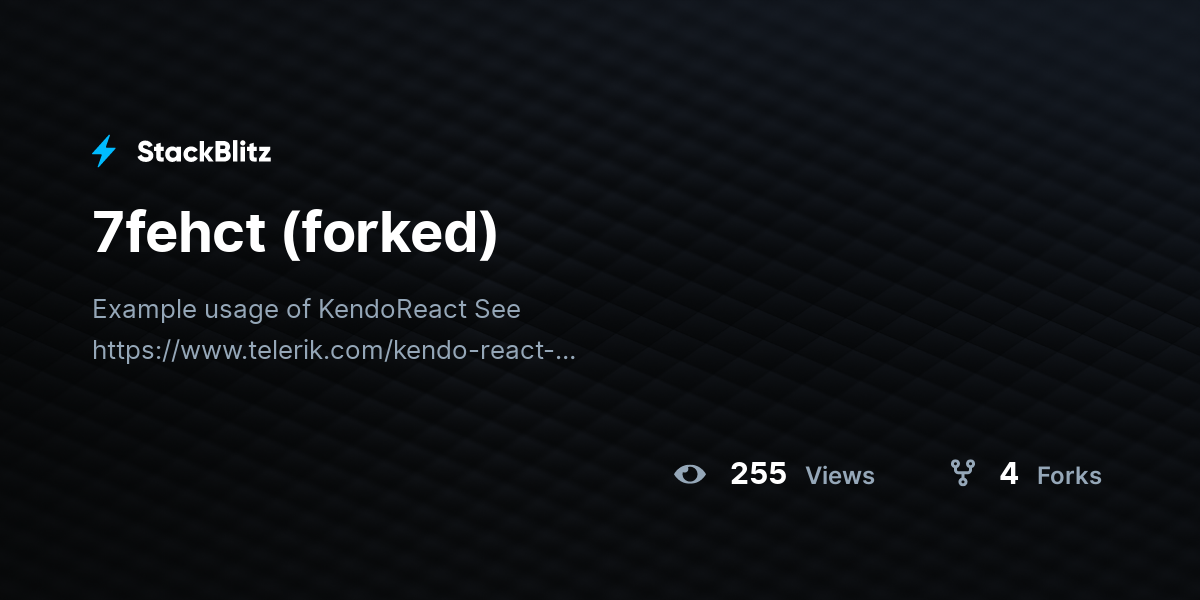Click the Example usage of KendoReact description

pos(306,309)
